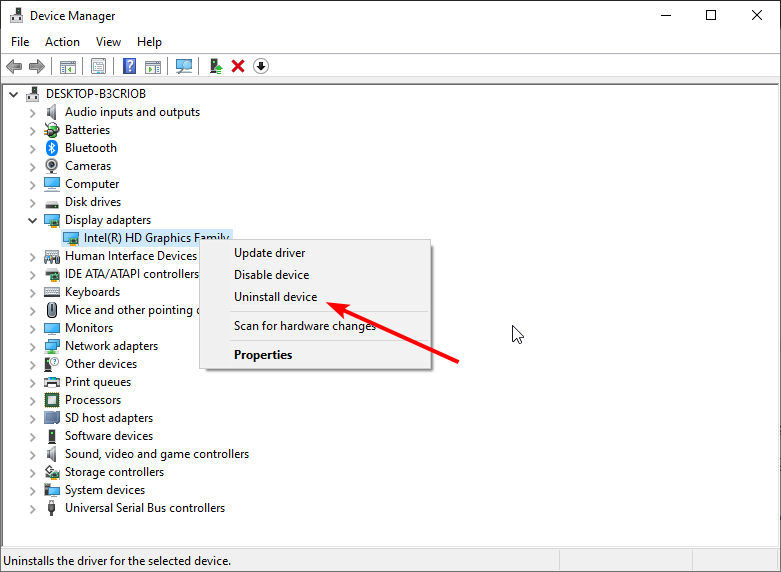Image resolution: width=781 pixels, height=572 pixels.
Task: Click the Batteries category icon
Action: [52, 130]
